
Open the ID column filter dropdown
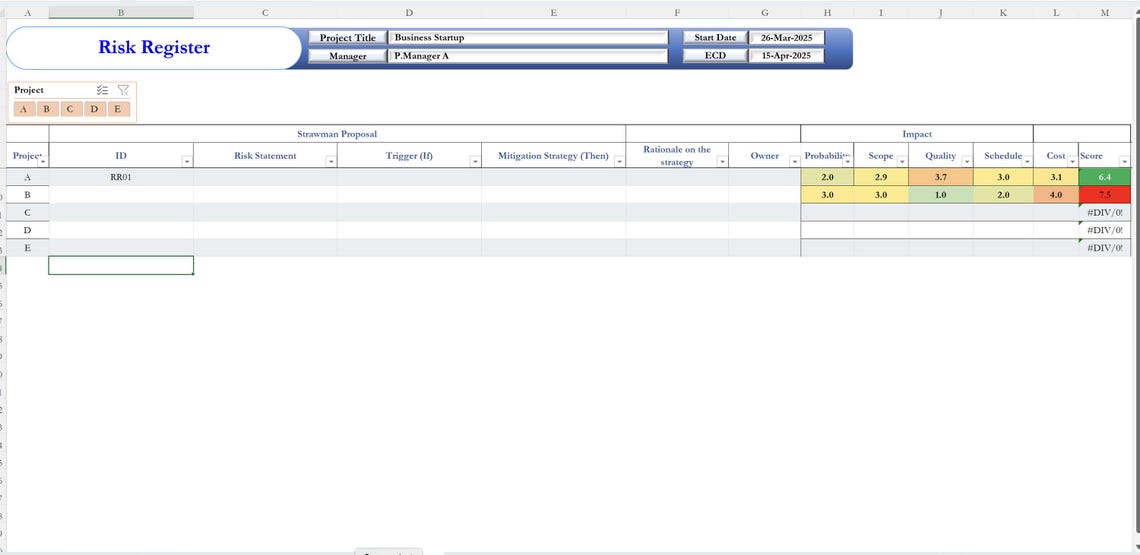187,161
